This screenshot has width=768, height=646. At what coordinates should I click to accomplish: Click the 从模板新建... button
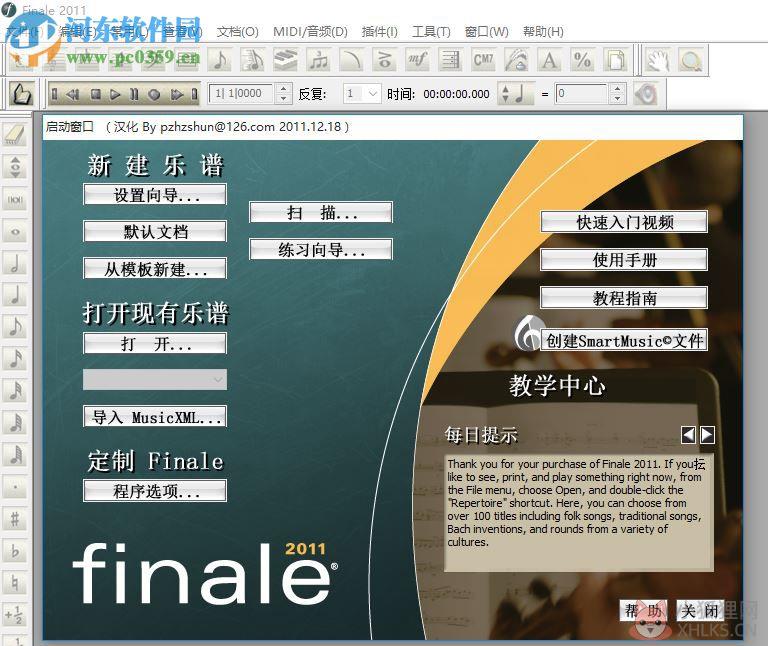click(155, 268)
